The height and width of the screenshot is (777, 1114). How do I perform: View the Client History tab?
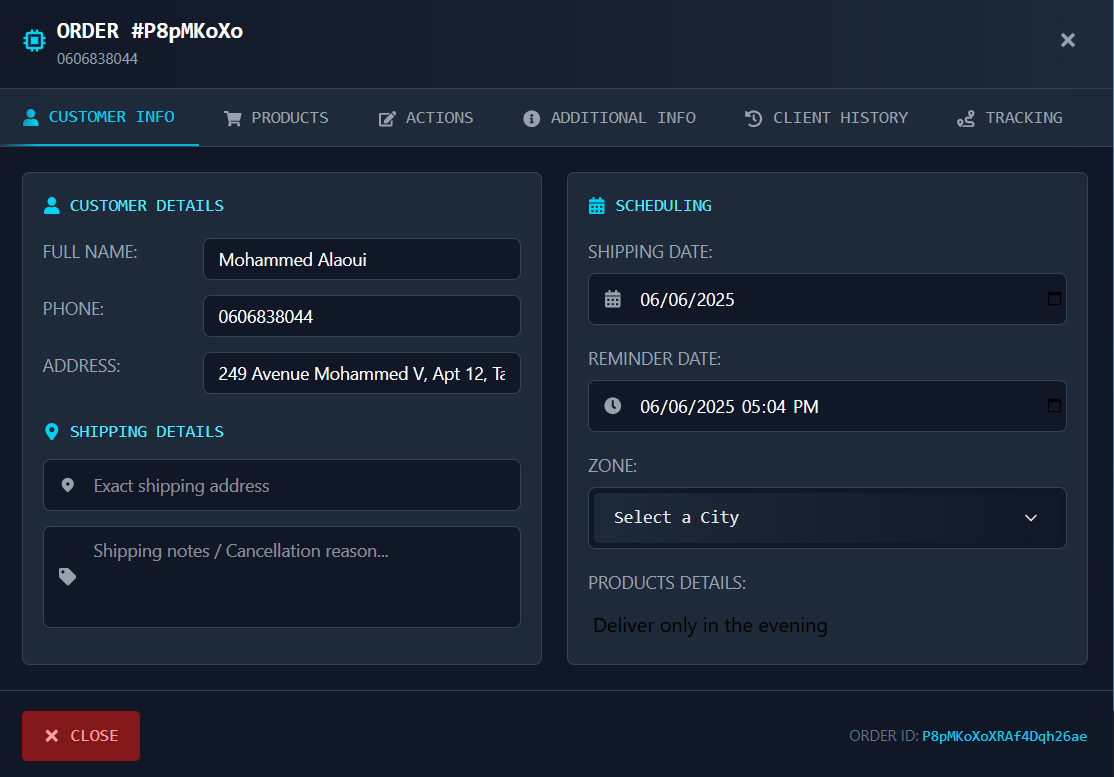pos(826,118)
